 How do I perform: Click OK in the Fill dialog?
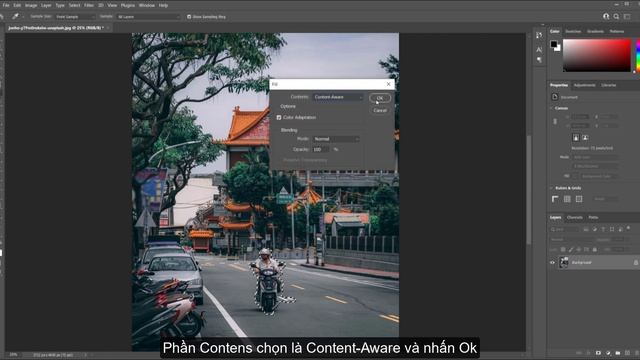tap(380, 98)
